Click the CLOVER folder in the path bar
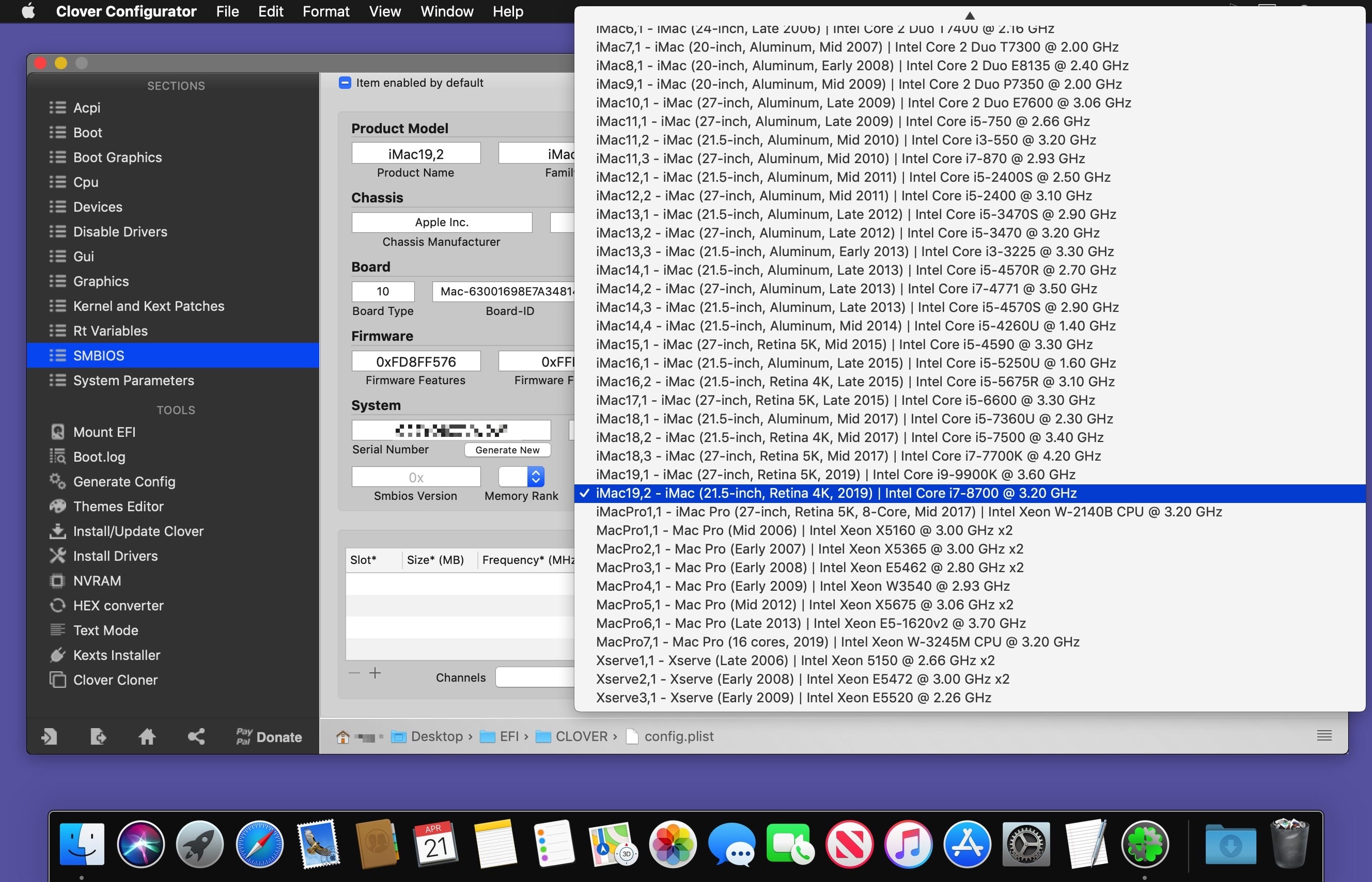 571,736
